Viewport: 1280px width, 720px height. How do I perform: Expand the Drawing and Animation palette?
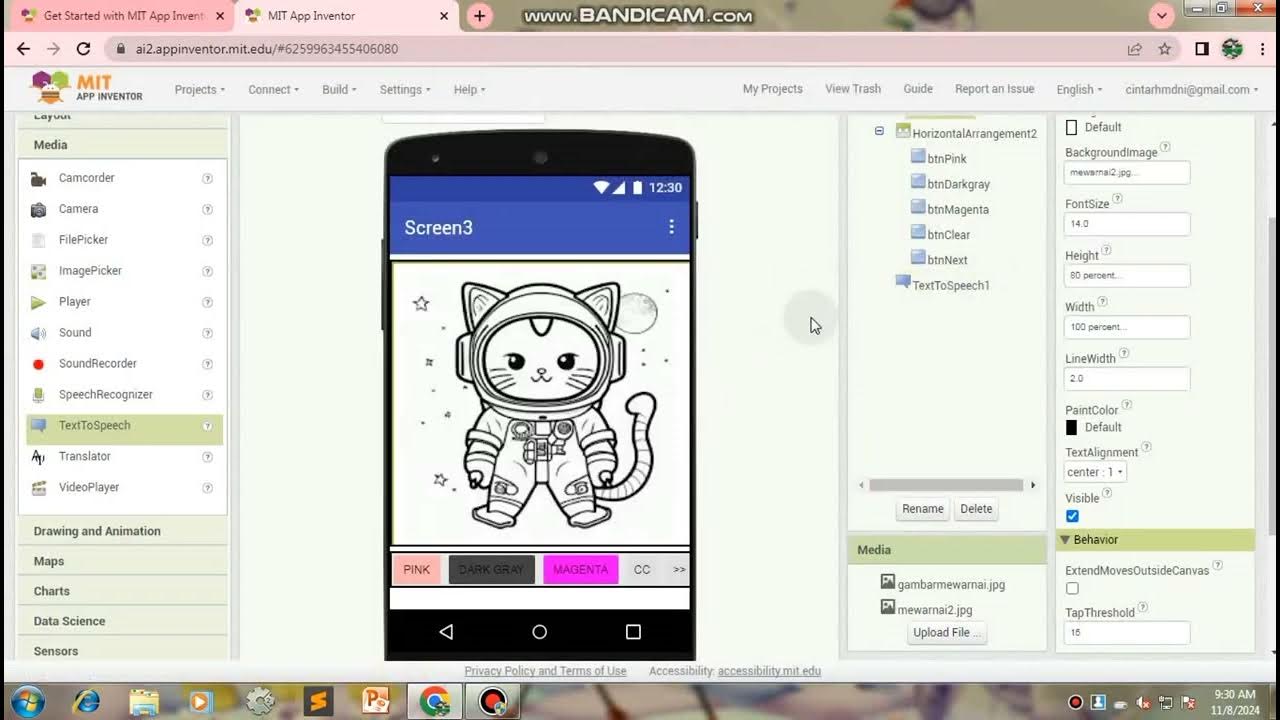122,531
